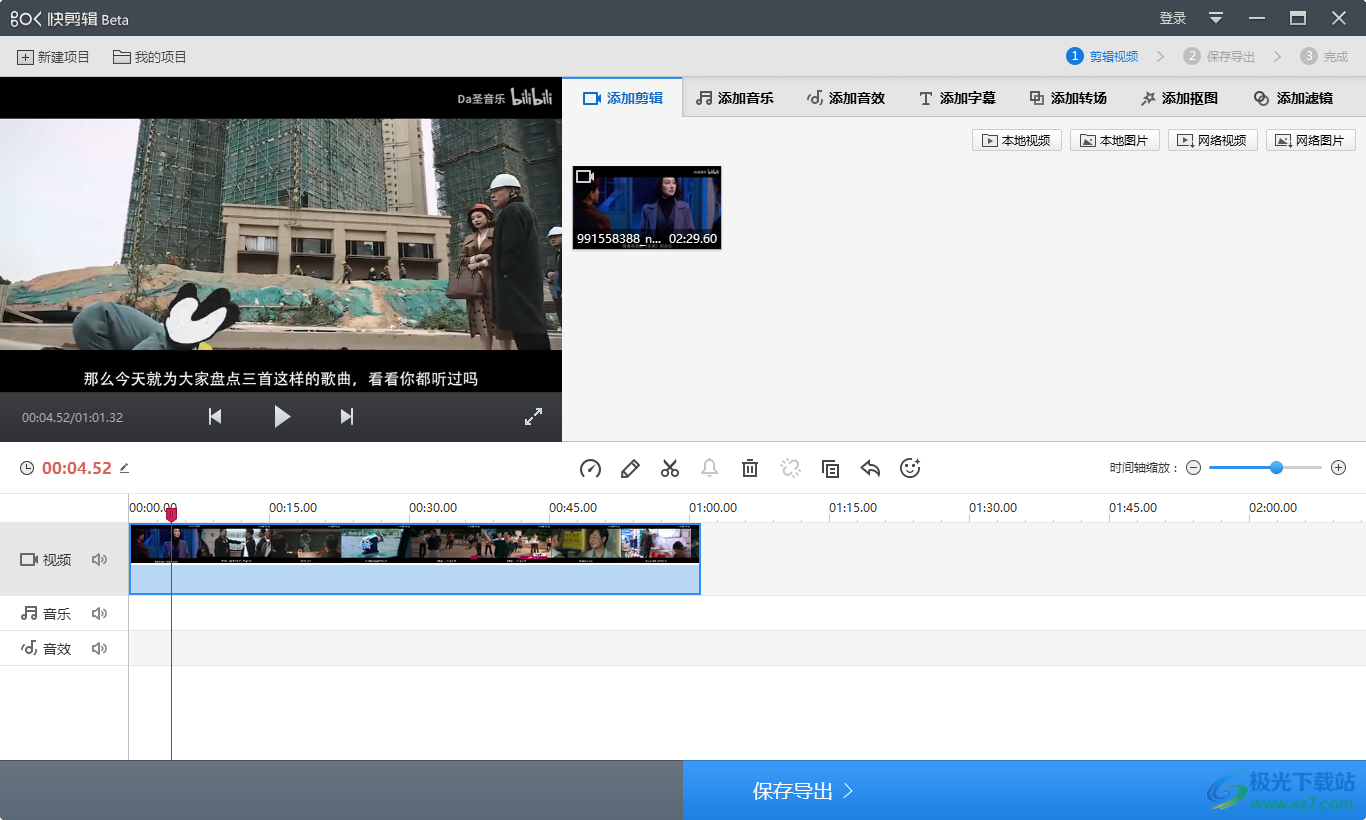
Task: Click the 00:30.00 ruler mark
Action: pos(433,508)
